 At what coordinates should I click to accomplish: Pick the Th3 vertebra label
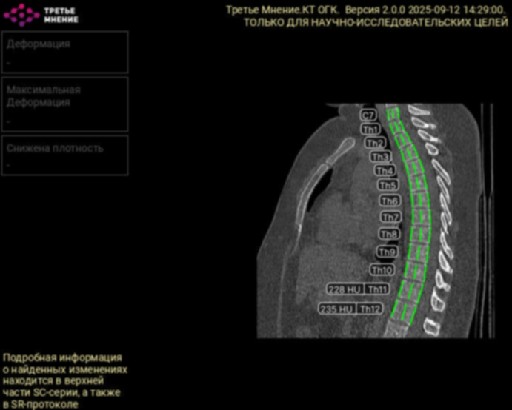[x=380, y=157]
